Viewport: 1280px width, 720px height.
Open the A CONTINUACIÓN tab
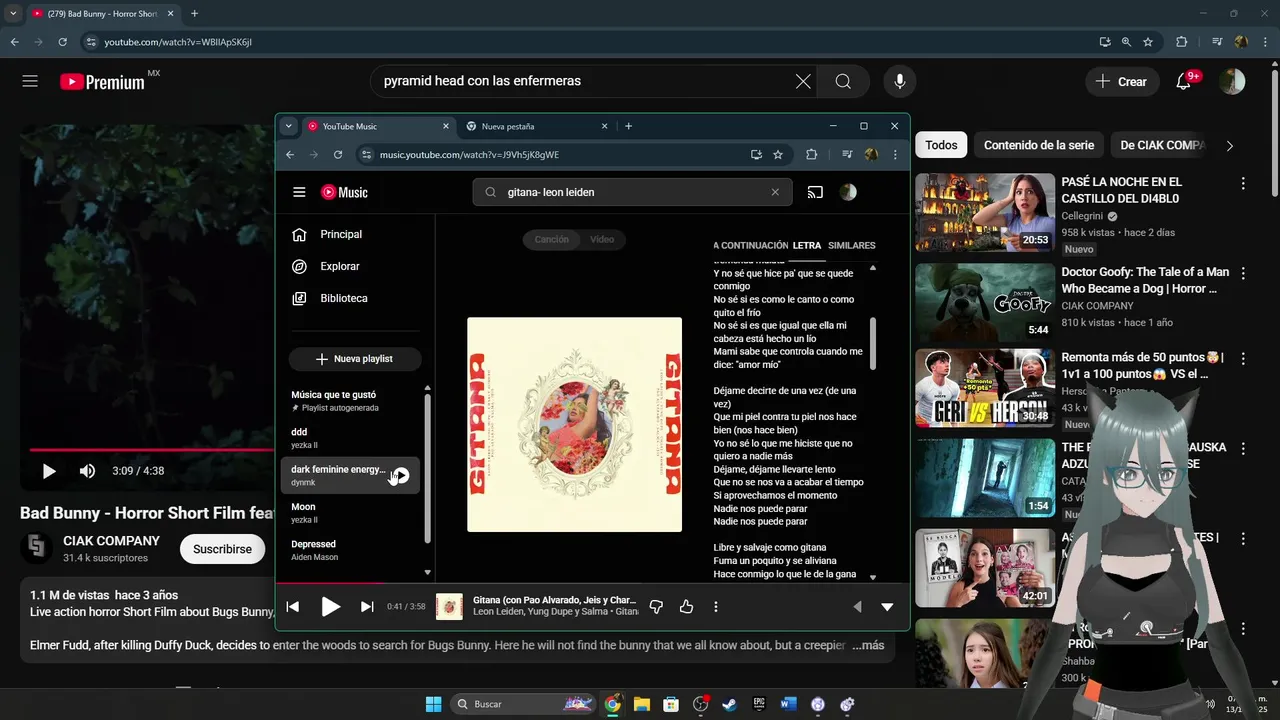point(750,245)
